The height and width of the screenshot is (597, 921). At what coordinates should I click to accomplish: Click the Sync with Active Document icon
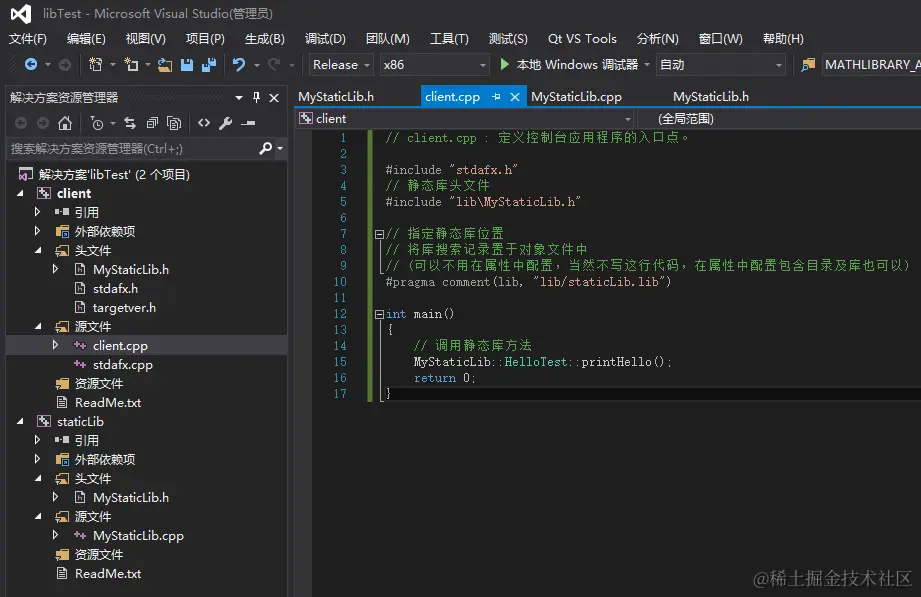130,123
